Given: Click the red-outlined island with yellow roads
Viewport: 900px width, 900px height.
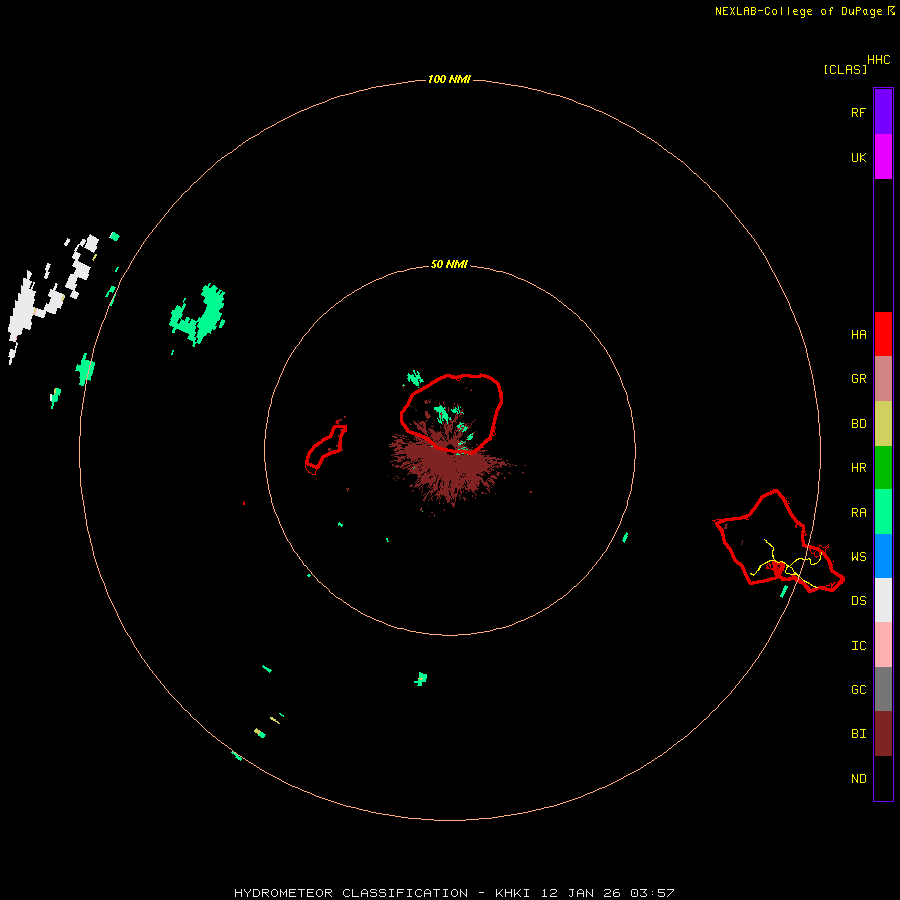Looking at the screenshot, I should tap(778, 542).
